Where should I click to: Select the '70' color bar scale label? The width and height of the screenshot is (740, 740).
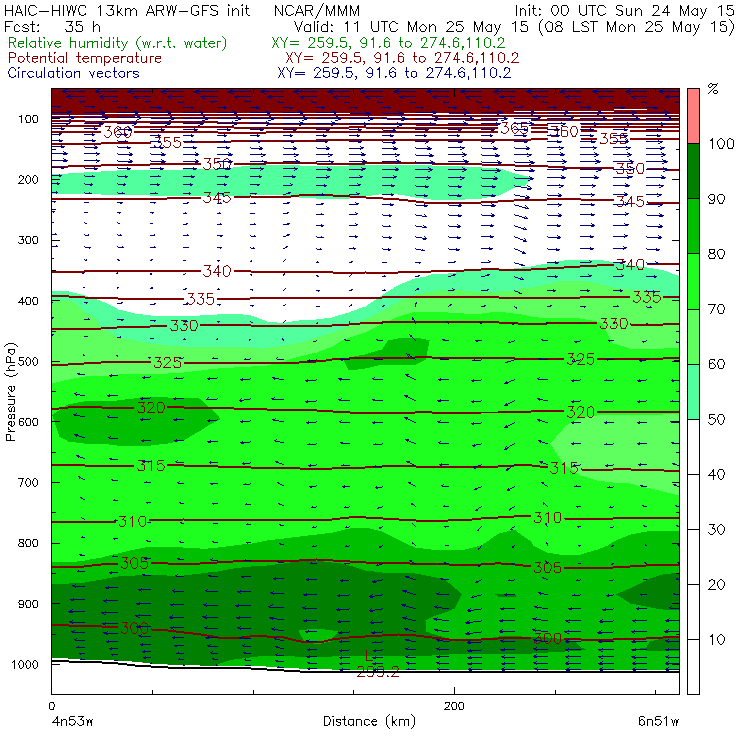coord(716,309)
